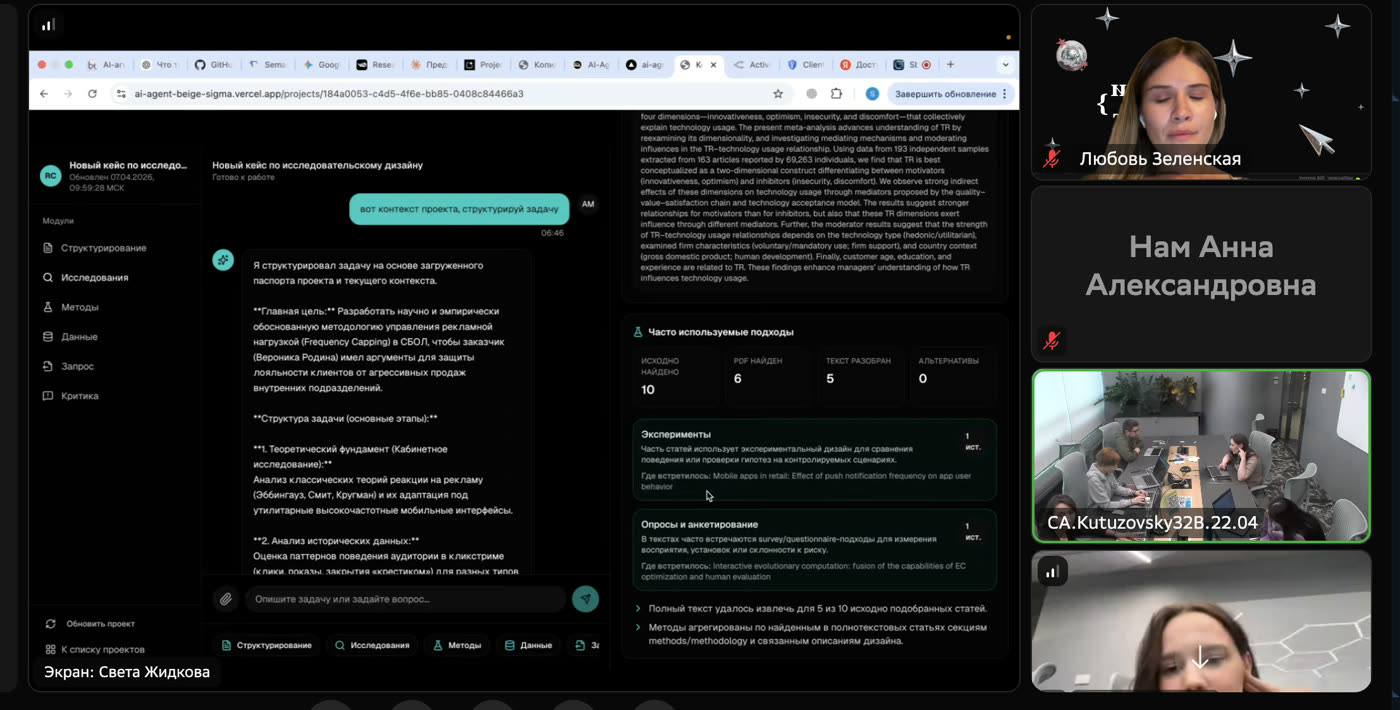Image resolution: width=1400 pixels, height=710 pixels.
Task: Attach a file with the paperclip icon
Action: click(x=226, y=599)
